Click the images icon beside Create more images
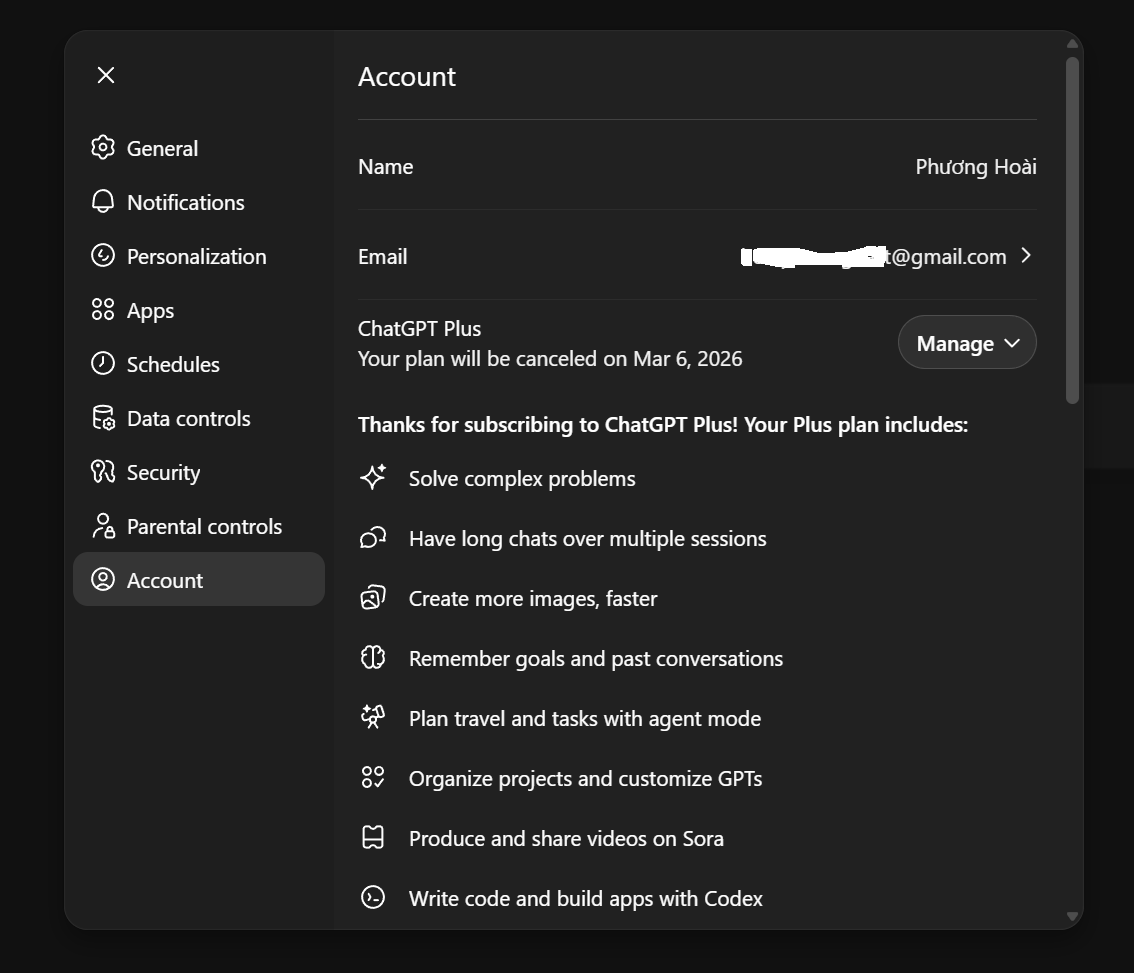Viewport: 1134px width, 973px height. point(373,598)
